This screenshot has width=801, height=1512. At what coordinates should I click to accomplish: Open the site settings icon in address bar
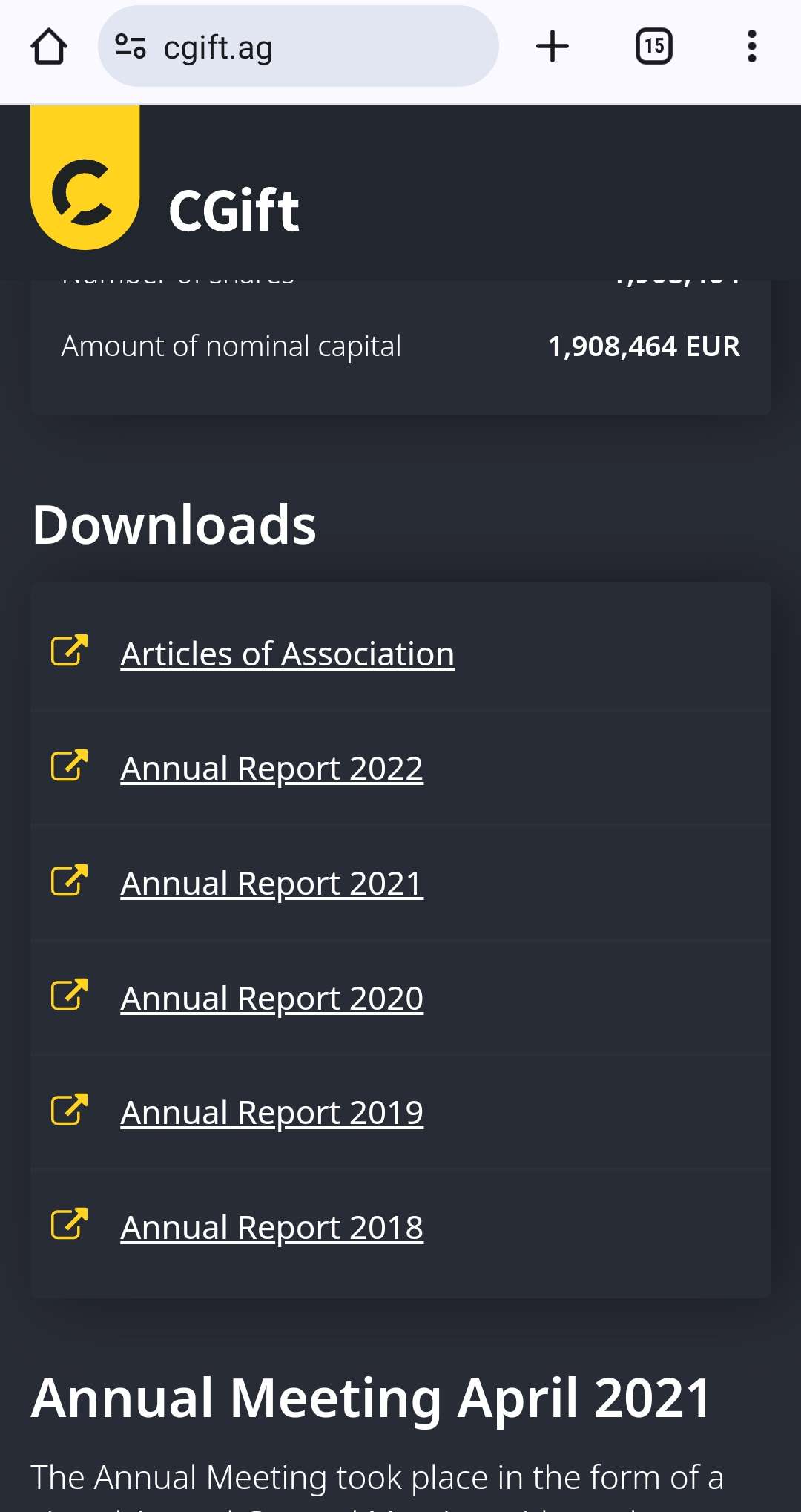(x=131, y=47)
